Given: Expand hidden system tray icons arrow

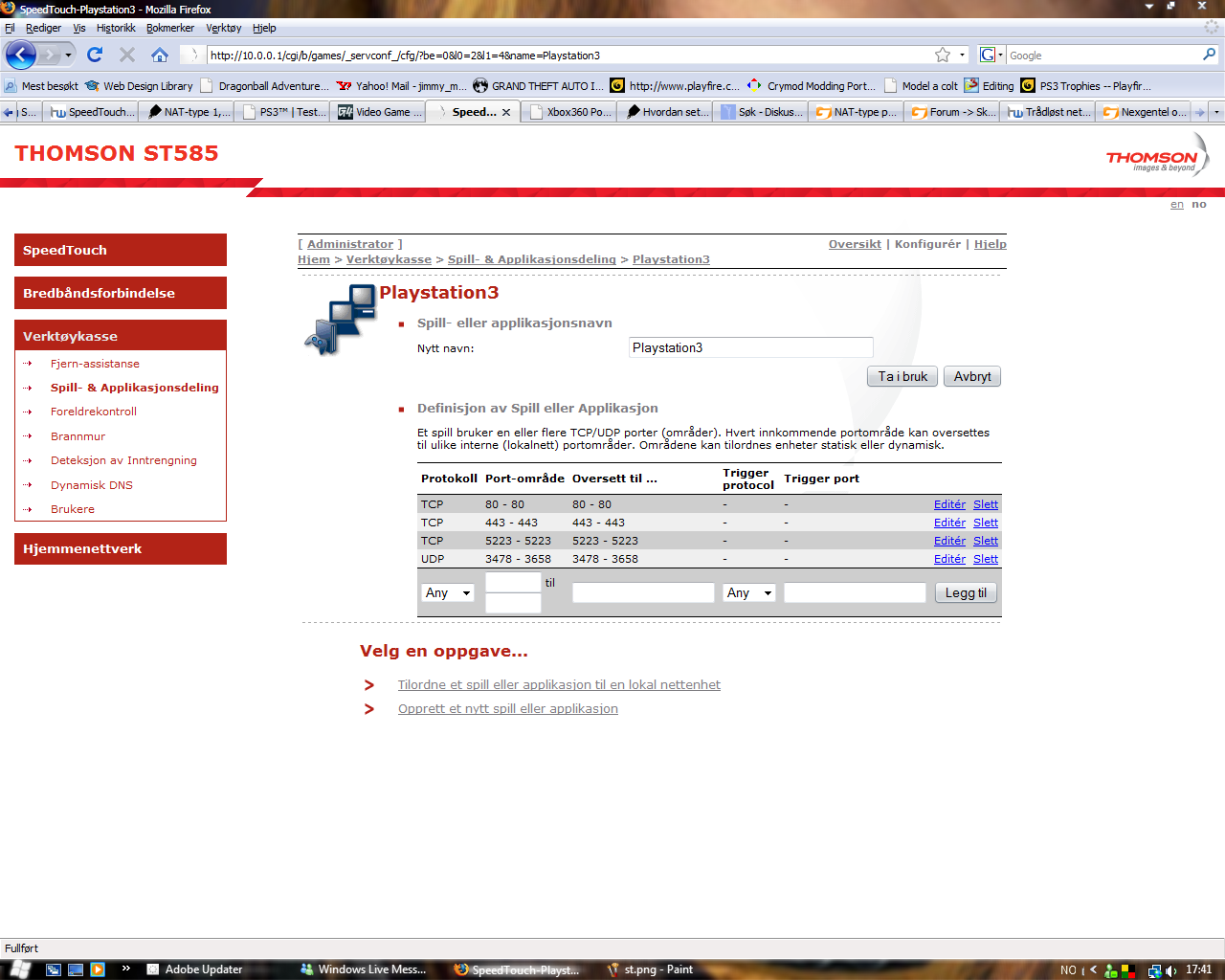Looking at the screenshot, I should (1093, 969).
